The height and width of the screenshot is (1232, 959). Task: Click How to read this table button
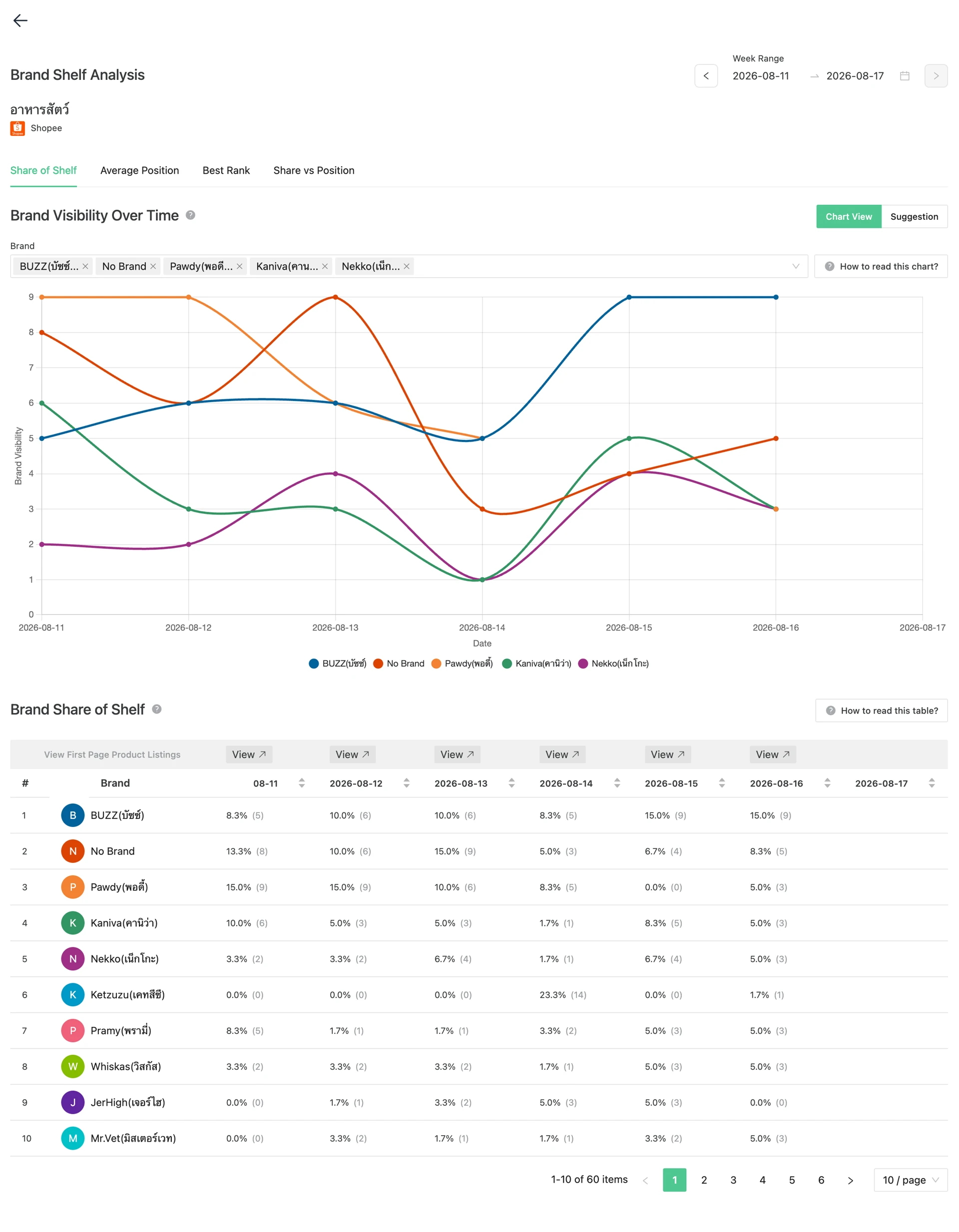(x=881, y=711)
